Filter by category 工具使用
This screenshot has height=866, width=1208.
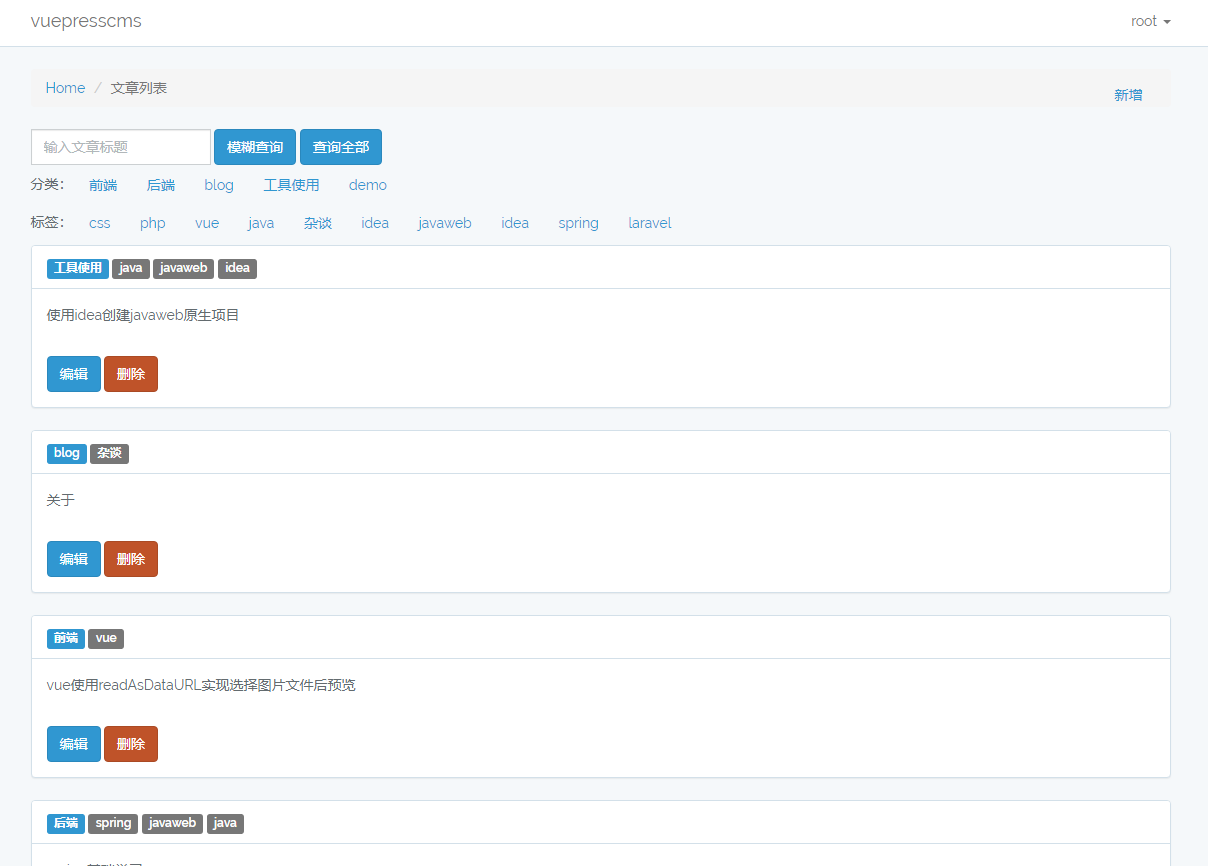291,185
